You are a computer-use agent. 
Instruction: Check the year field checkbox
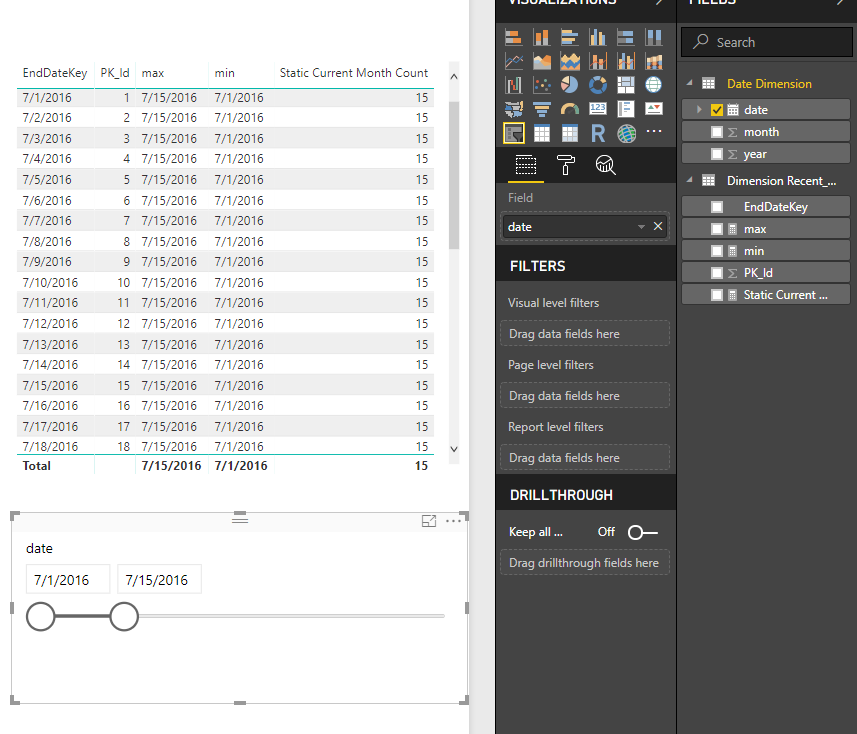[717, 154]
